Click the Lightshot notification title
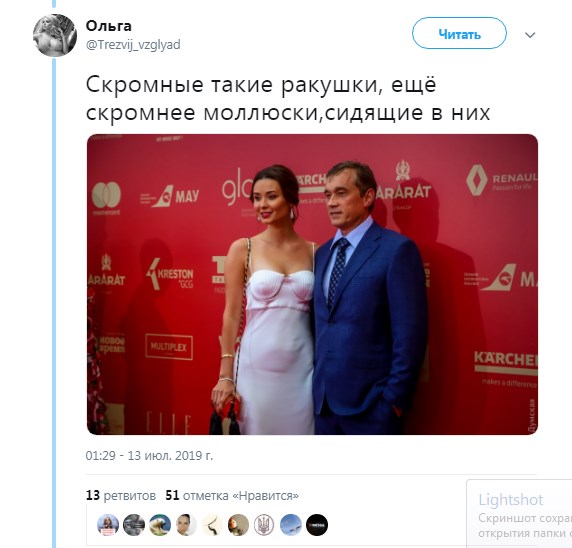 (511, 500)
